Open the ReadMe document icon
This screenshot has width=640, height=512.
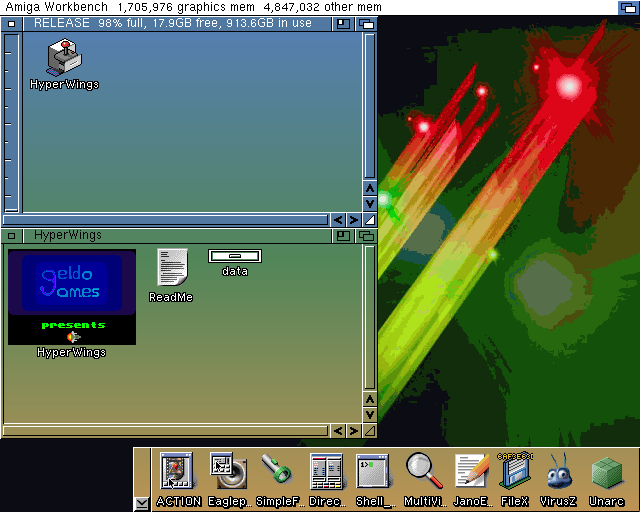coord(171,275)
